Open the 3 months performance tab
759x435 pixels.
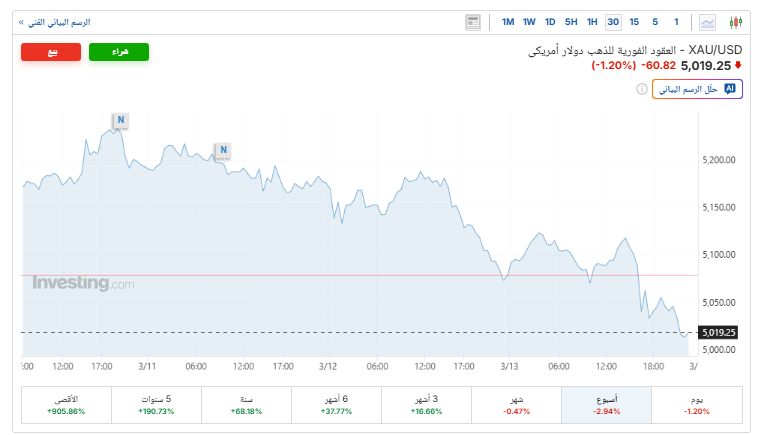click(x=426, y=404)
